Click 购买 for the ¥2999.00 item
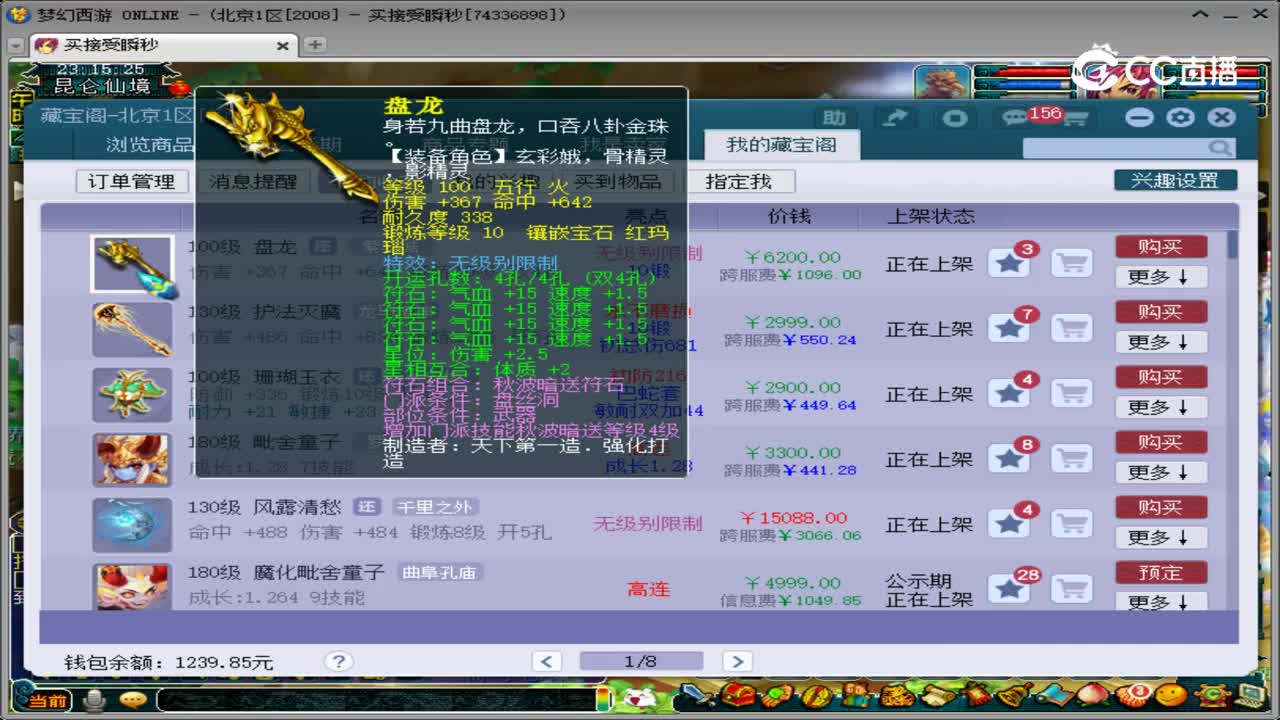The height and width of the screenshot is (720, 1280). [1161, 312]
